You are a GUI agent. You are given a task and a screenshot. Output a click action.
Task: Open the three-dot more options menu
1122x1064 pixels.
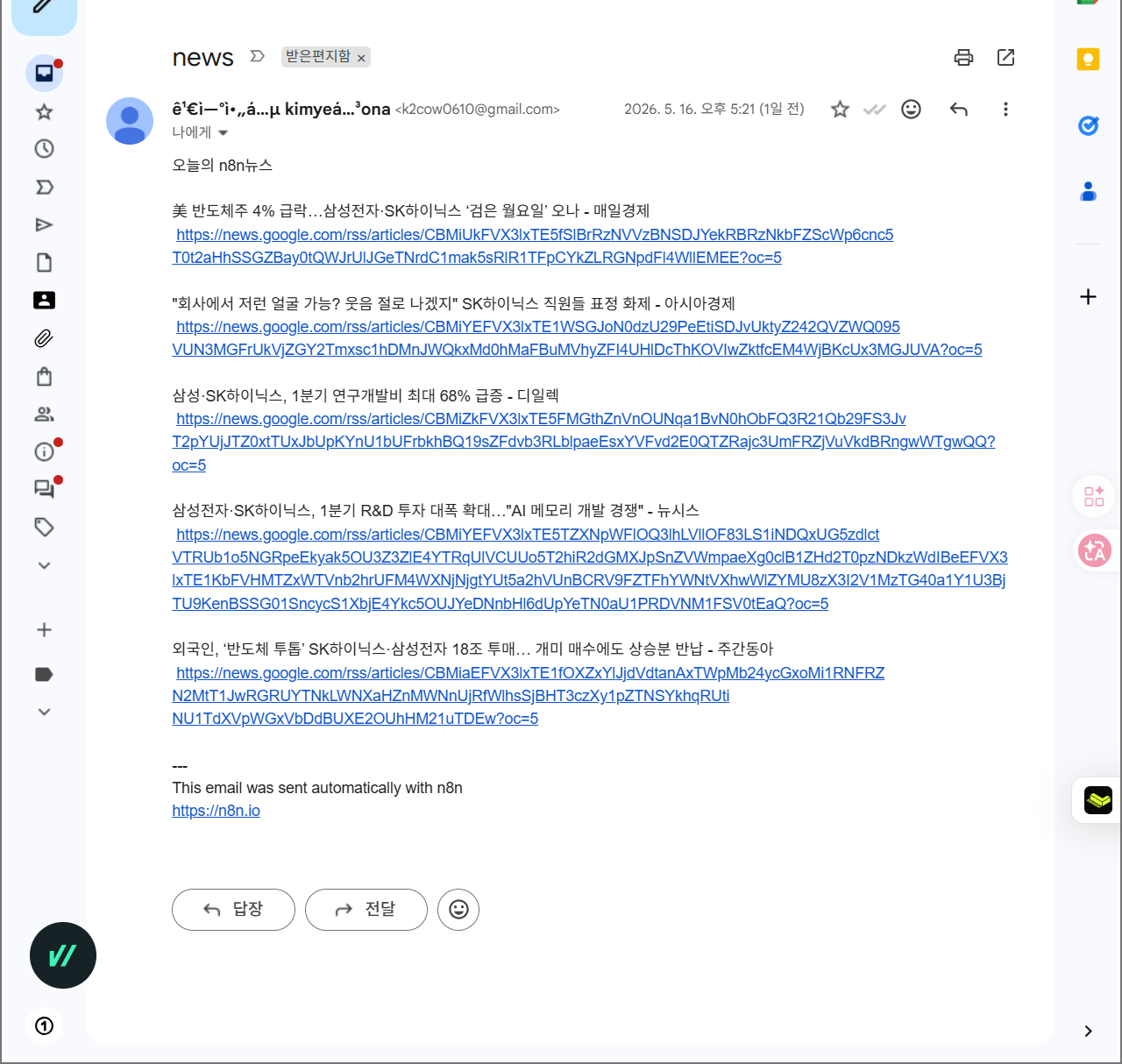pyautogui.click(x=1005, y=110)
